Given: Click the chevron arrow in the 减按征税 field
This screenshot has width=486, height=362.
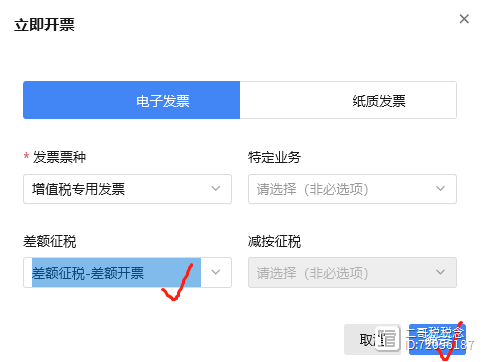Looking at the screenshot, I should pyautogui.click(x=440, y=272).
